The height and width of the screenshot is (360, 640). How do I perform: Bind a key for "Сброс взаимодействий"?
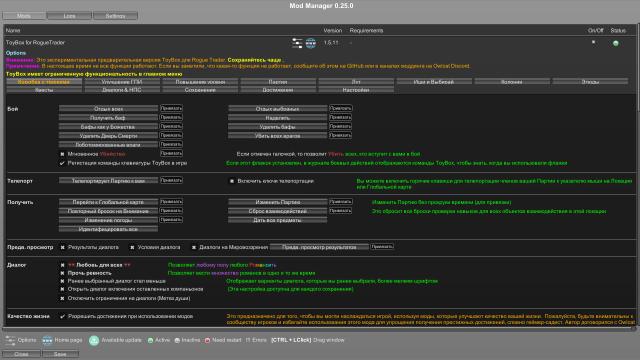(340, 211)
